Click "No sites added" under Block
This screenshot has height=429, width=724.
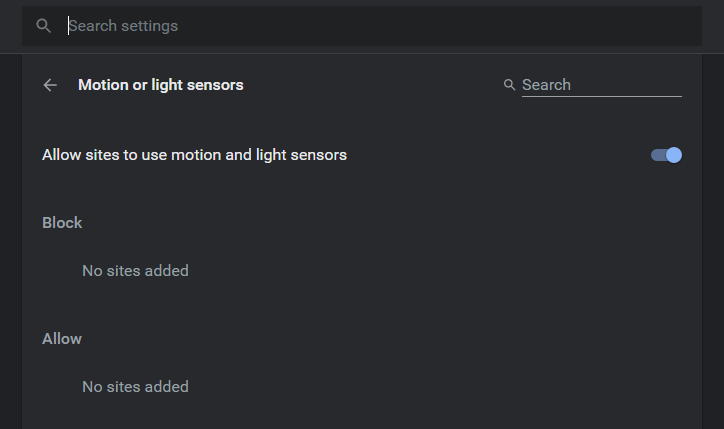point(135,270)
